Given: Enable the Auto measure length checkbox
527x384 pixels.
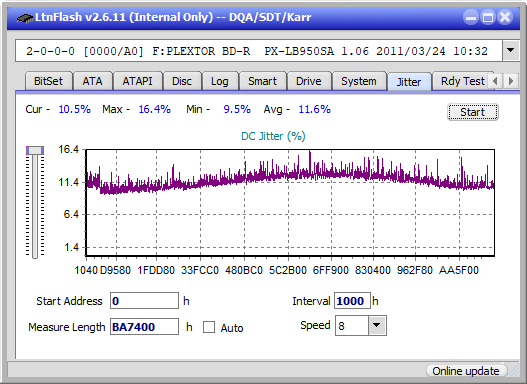Looking at the screenshot, I should [x=209, y=327].
